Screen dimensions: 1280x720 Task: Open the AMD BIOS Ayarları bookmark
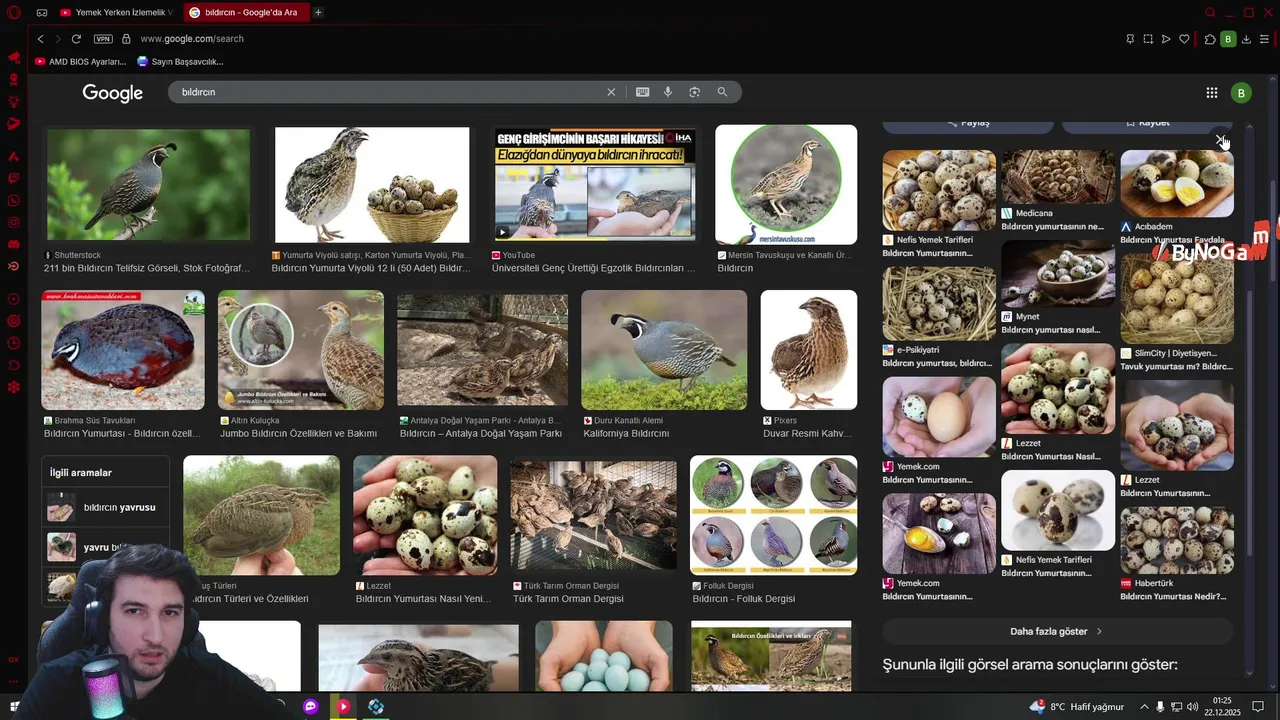point(80,61)
